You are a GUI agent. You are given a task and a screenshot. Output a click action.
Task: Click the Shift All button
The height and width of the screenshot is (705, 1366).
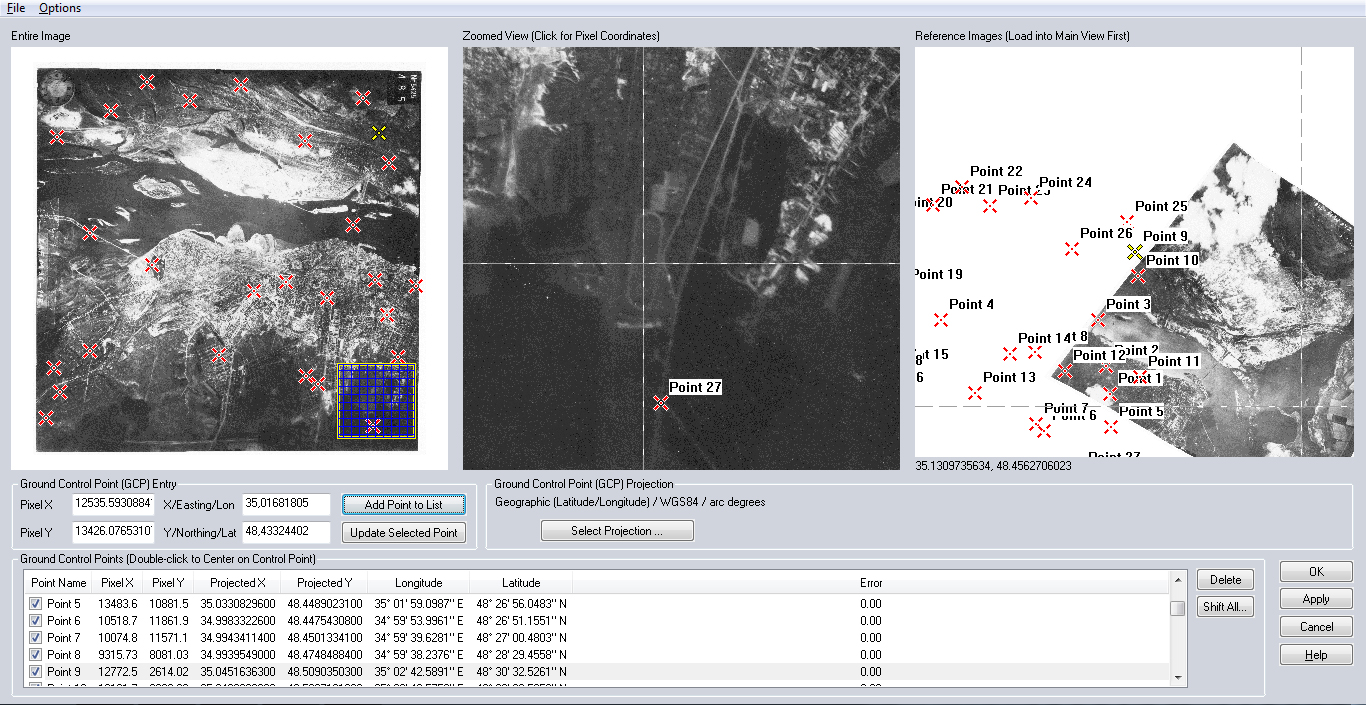coord(1225,607)
